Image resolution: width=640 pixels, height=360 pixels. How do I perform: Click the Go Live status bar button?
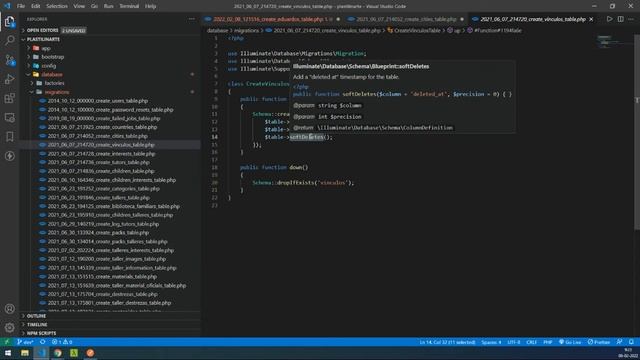coord(570,342)
